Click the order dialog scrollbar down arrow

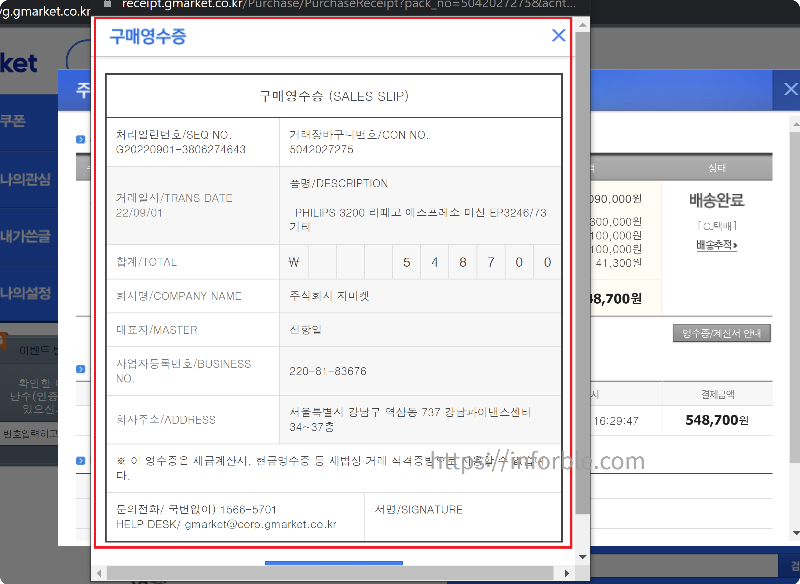point(795,534)
